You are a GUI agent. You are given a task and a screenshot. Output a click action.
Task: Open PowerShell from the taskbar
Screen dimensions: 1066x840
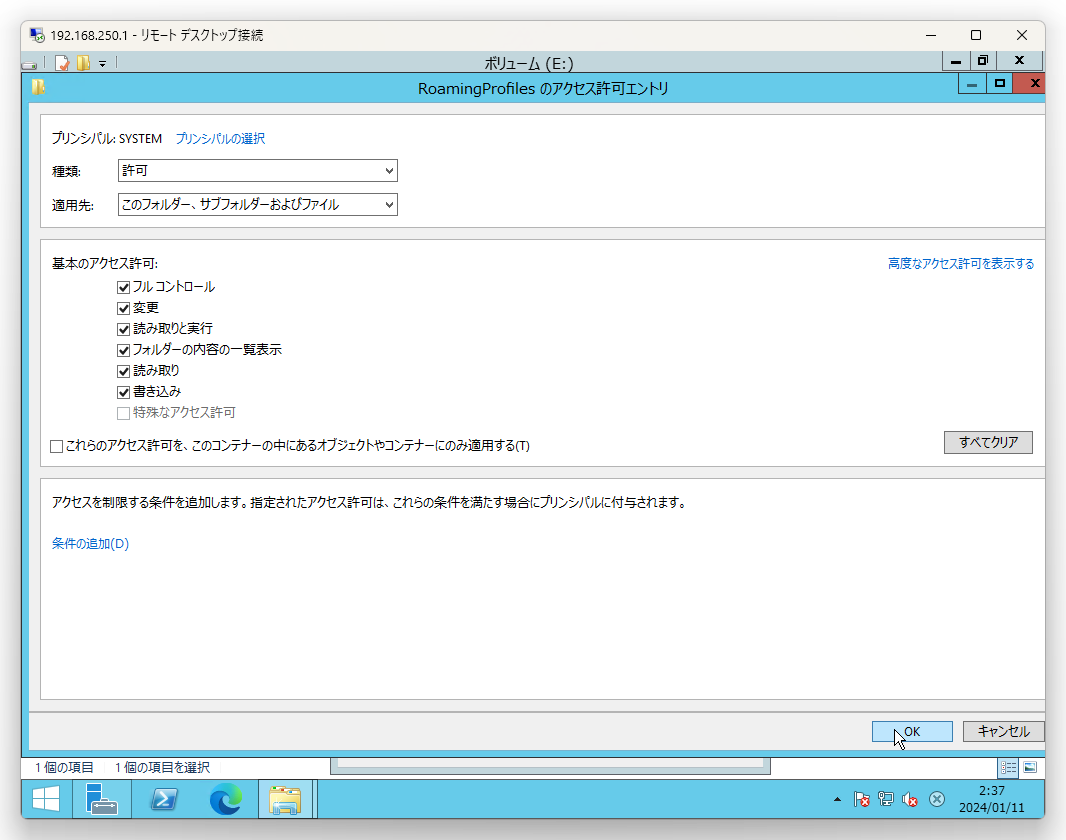point(164,799)
